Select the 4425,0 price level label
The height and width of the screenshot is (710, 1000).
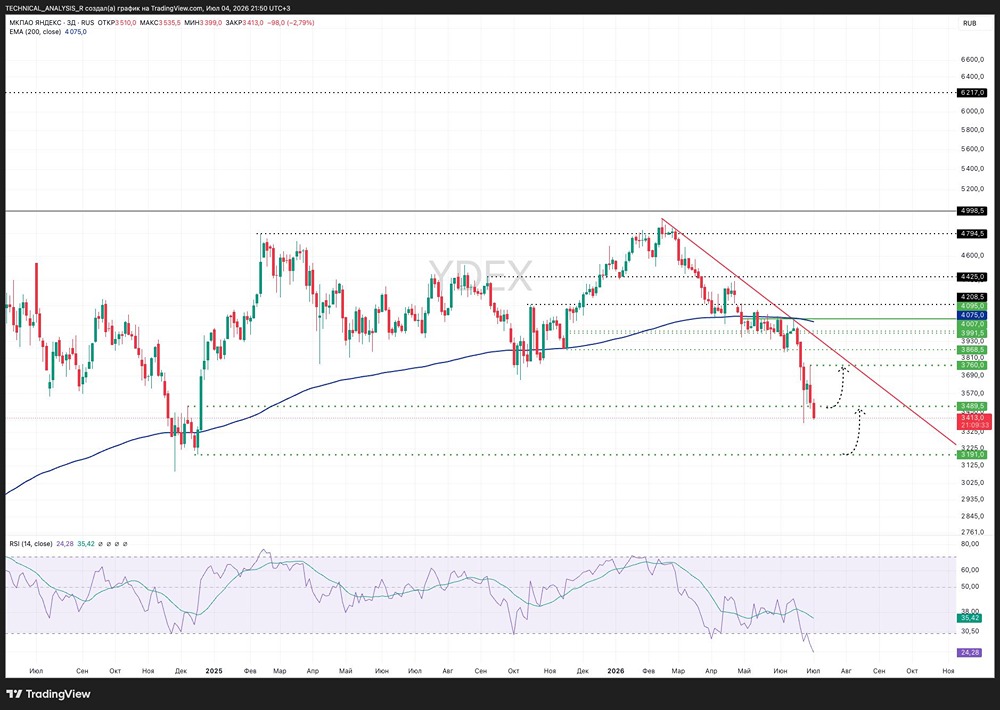[x=973, y=277]
